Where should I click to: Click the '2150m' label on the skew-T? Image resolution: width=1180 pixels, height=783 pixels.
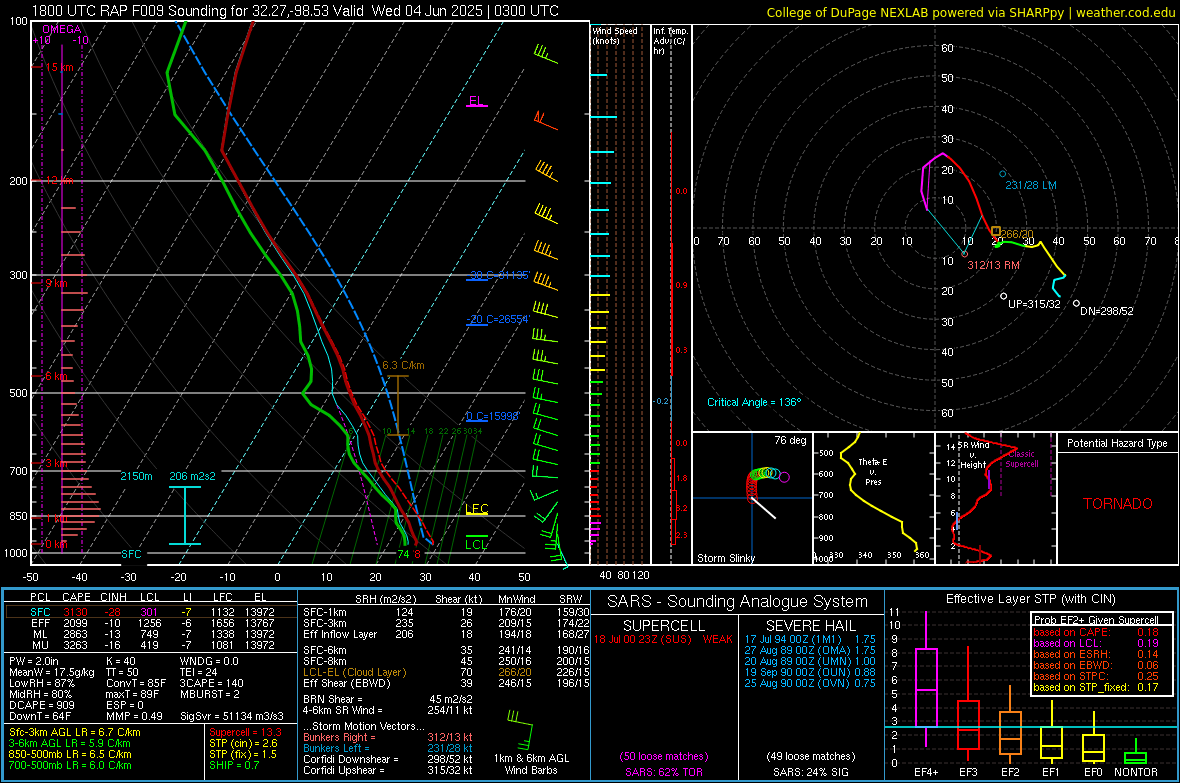click(x=136, y=476)
